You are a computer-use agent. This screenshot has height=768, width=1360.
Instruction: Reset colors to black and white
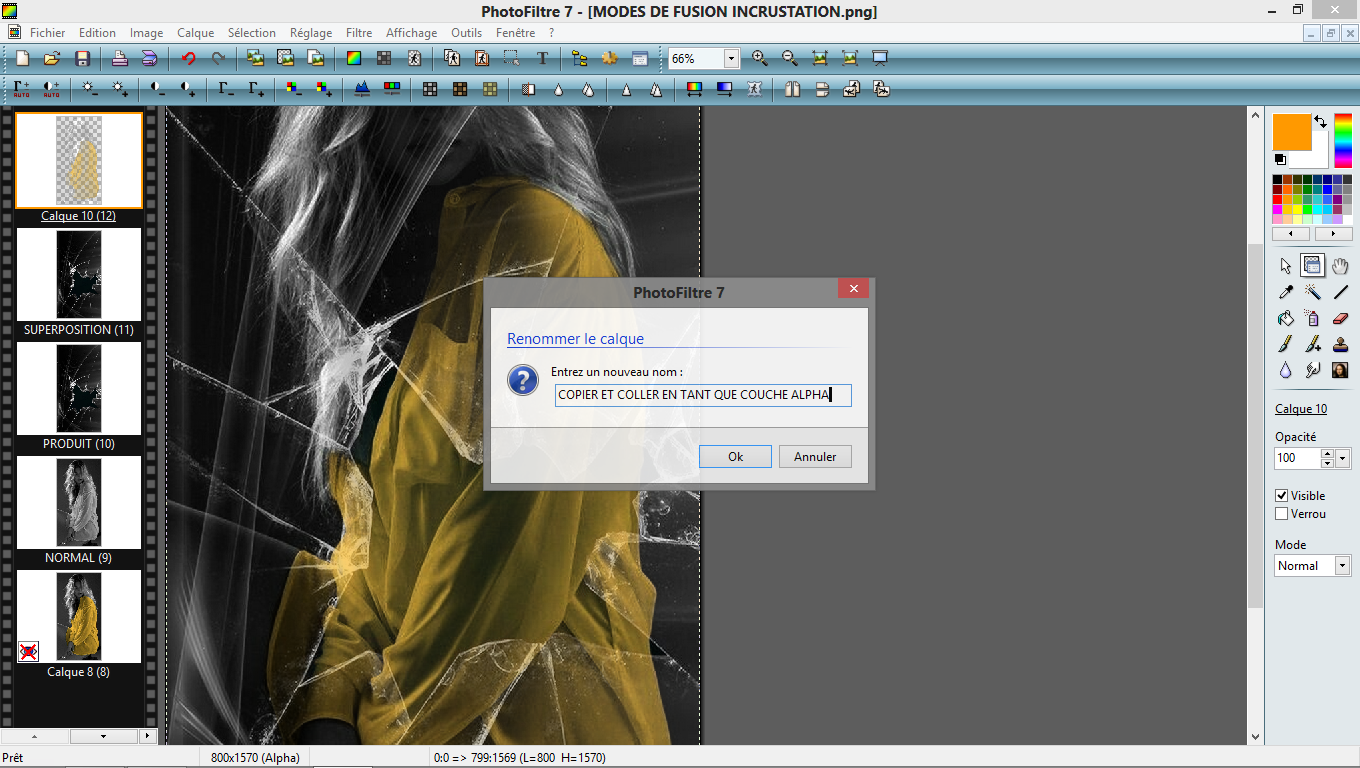[x=1280, y=159]
